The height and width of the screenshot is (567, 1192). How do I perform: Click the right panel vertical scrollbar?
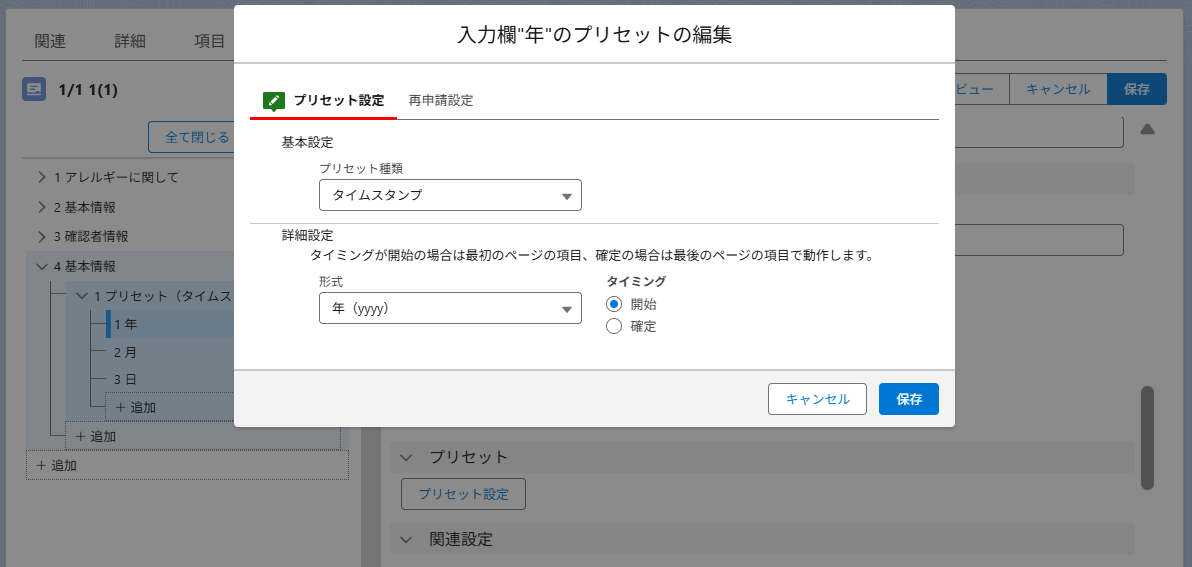pyautogui.click(x=1148, y=438)
